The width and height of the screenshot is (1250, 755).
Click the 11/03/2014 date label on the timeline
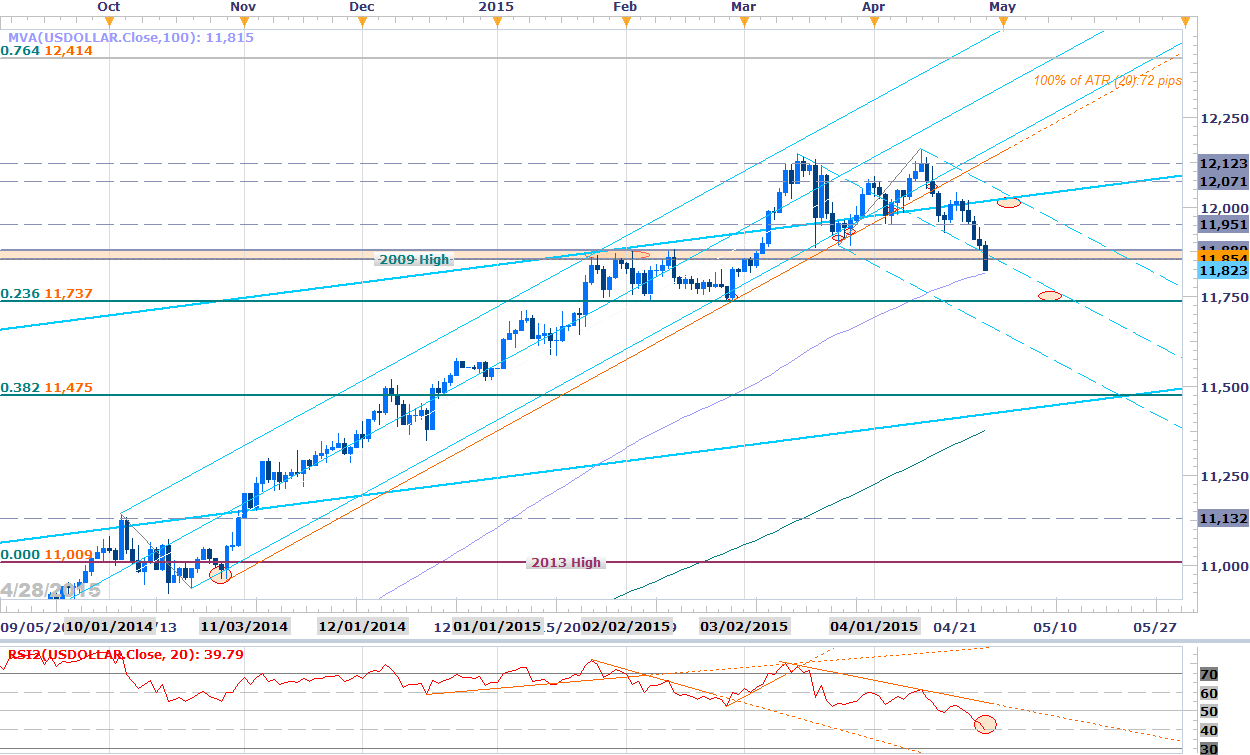pos(245,627)
